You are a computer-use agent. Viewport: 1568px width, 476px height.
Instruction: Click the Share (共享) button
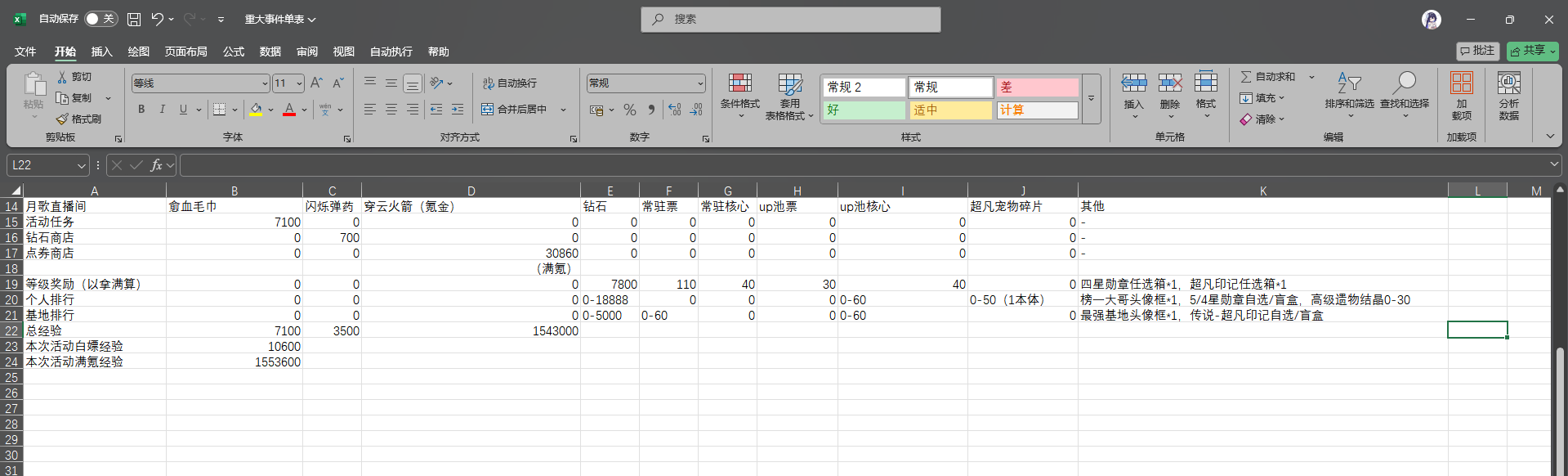1532,51
